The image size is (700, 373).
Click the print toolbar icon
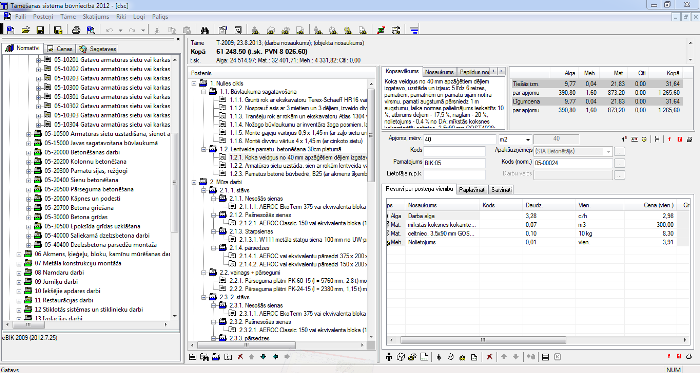click(76, 30)
